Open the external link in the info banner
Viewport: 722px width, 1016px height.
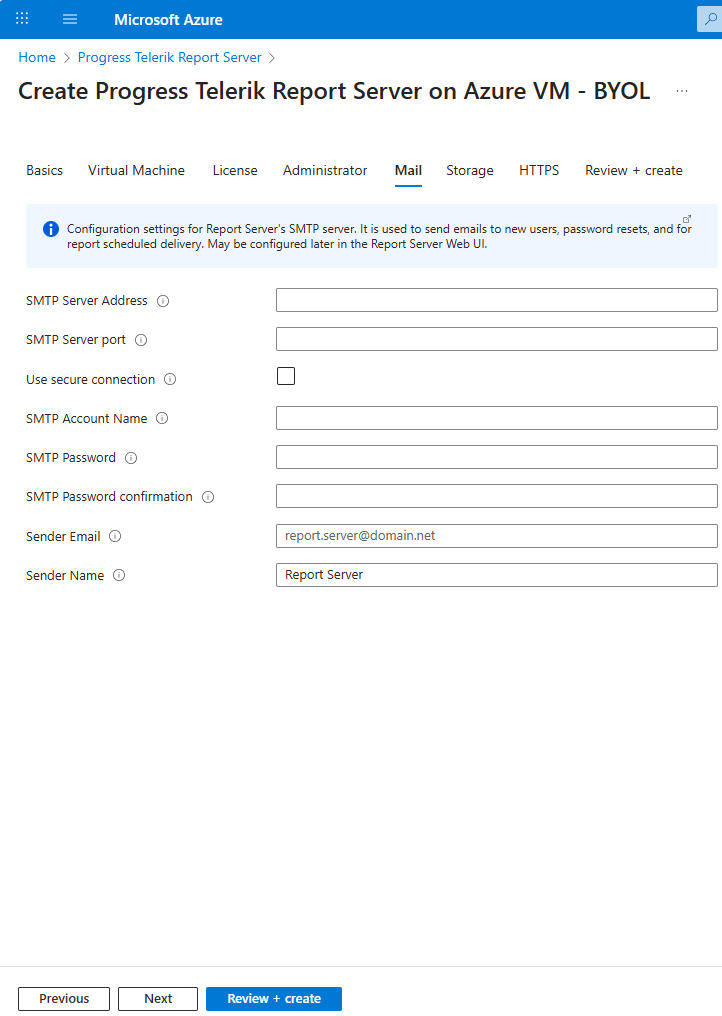(x=687, y=218)
